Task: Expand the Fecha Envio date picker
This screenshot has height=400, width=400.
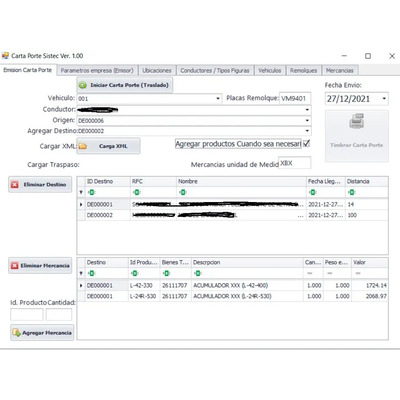Action: [x=384, y=99]
